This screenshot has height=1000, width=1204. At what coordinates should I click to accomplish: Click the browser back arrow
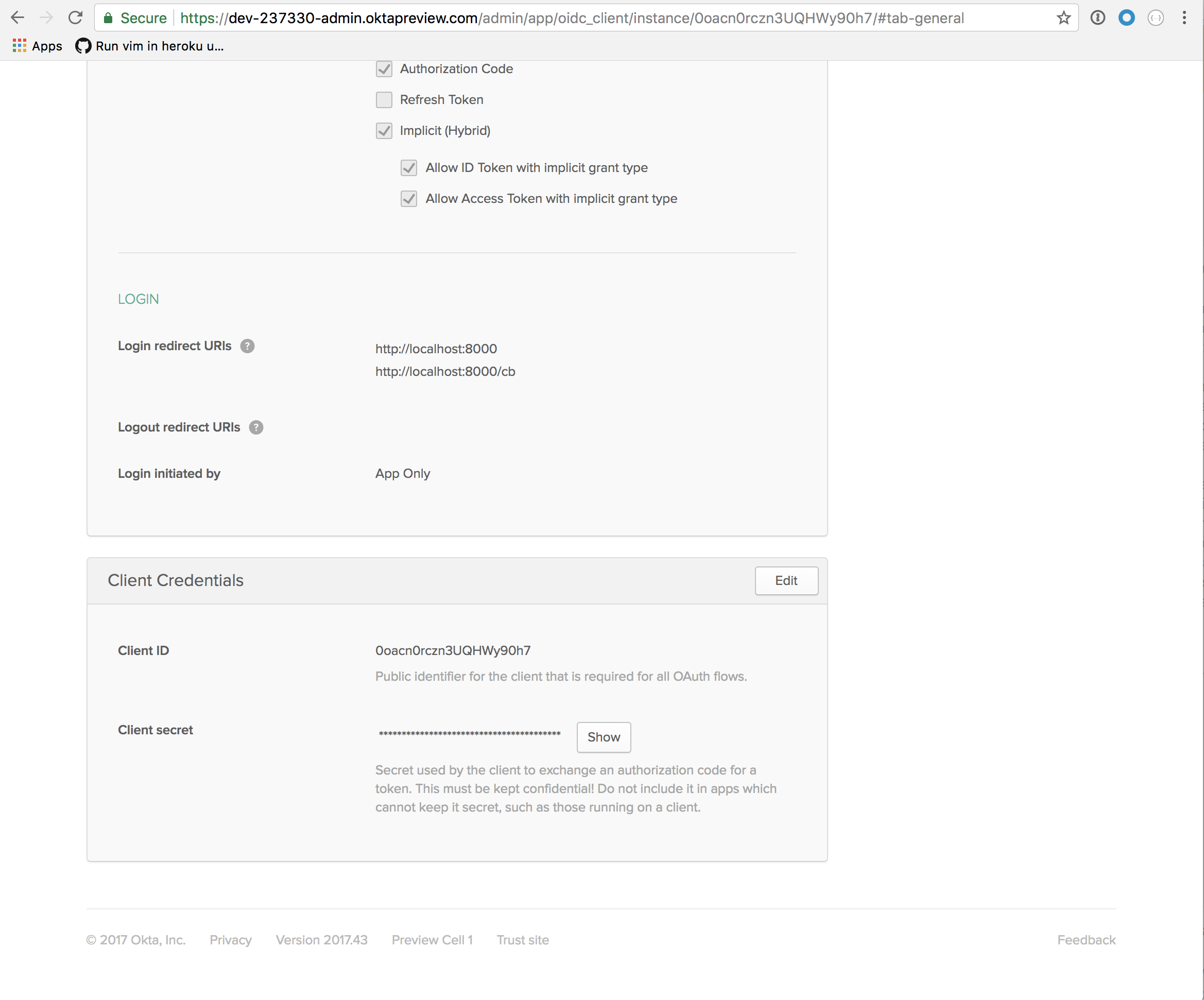tap(17, 18)
